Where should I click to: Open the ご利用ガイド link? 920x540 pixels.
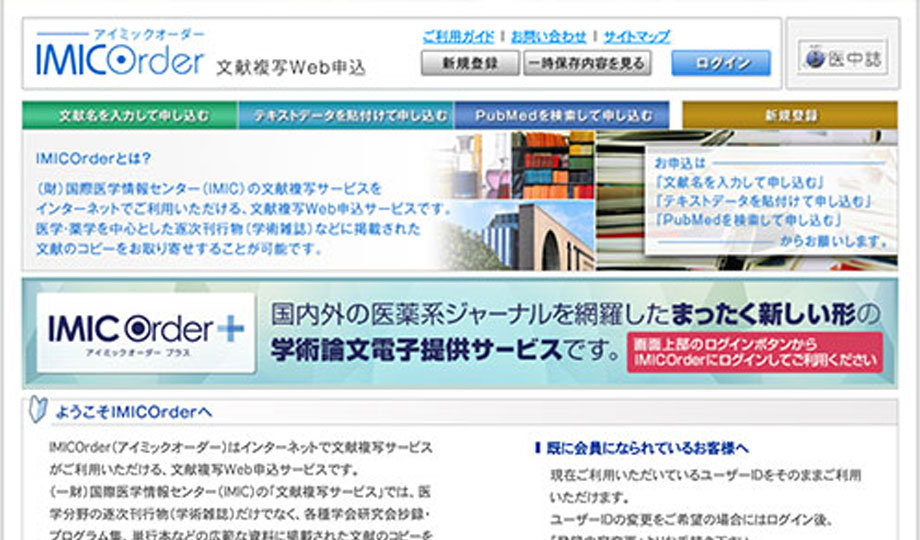click(458, 36)
